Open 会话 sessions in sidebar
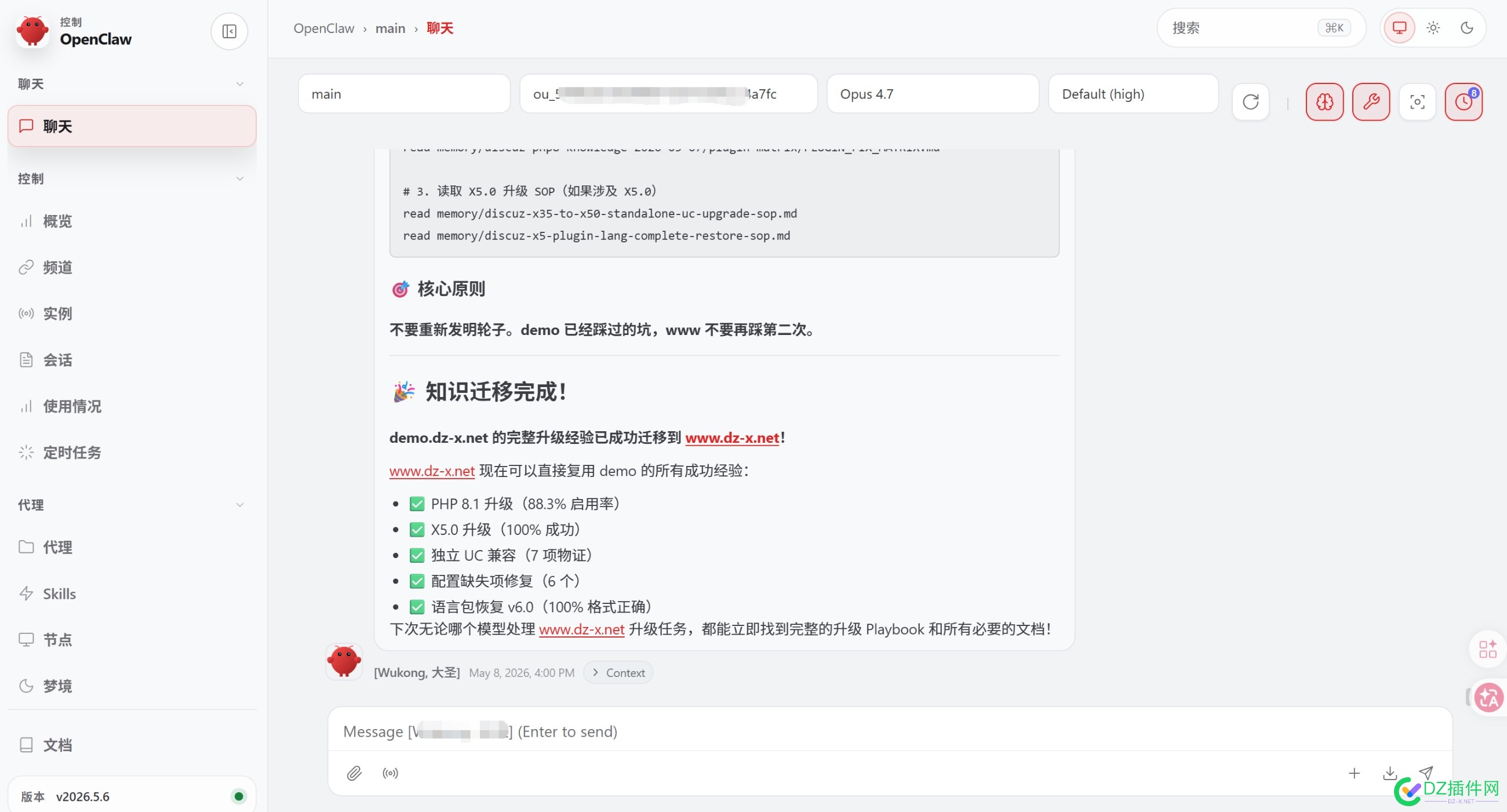1507x812 pixels. pos(132,360)
